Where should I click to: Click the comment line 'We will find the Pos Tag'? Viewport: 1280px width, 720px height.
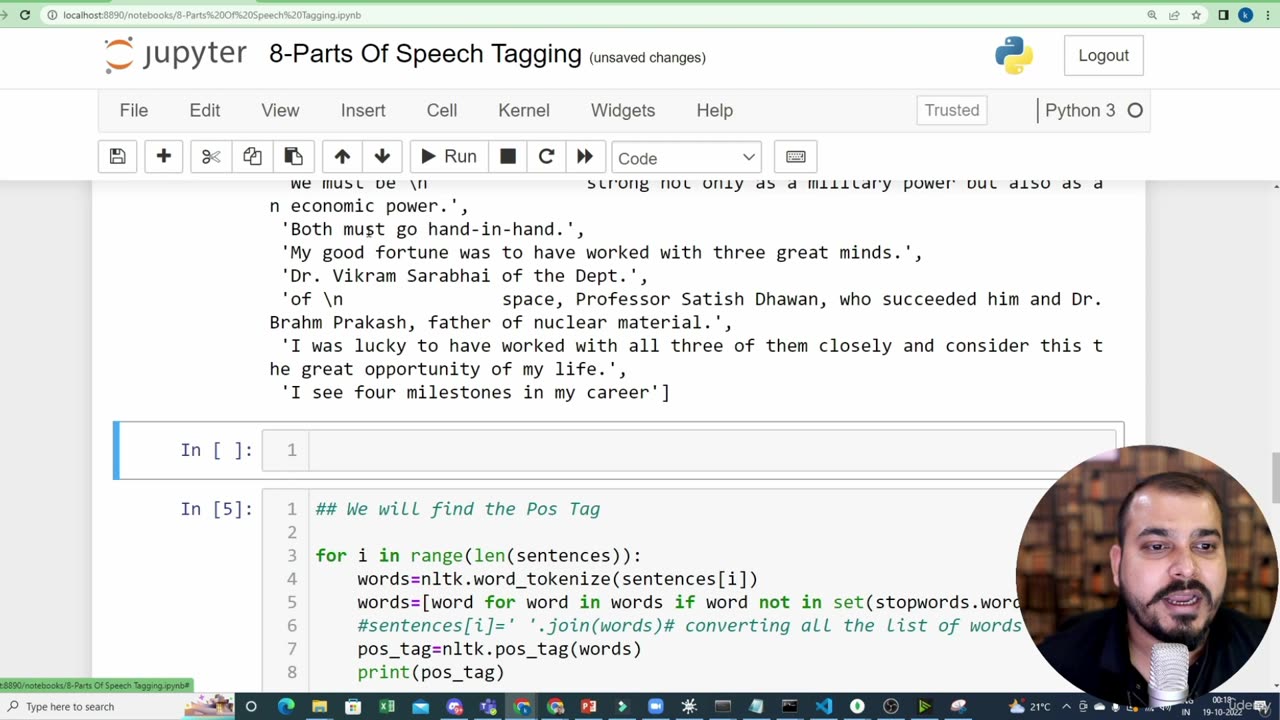458,509
